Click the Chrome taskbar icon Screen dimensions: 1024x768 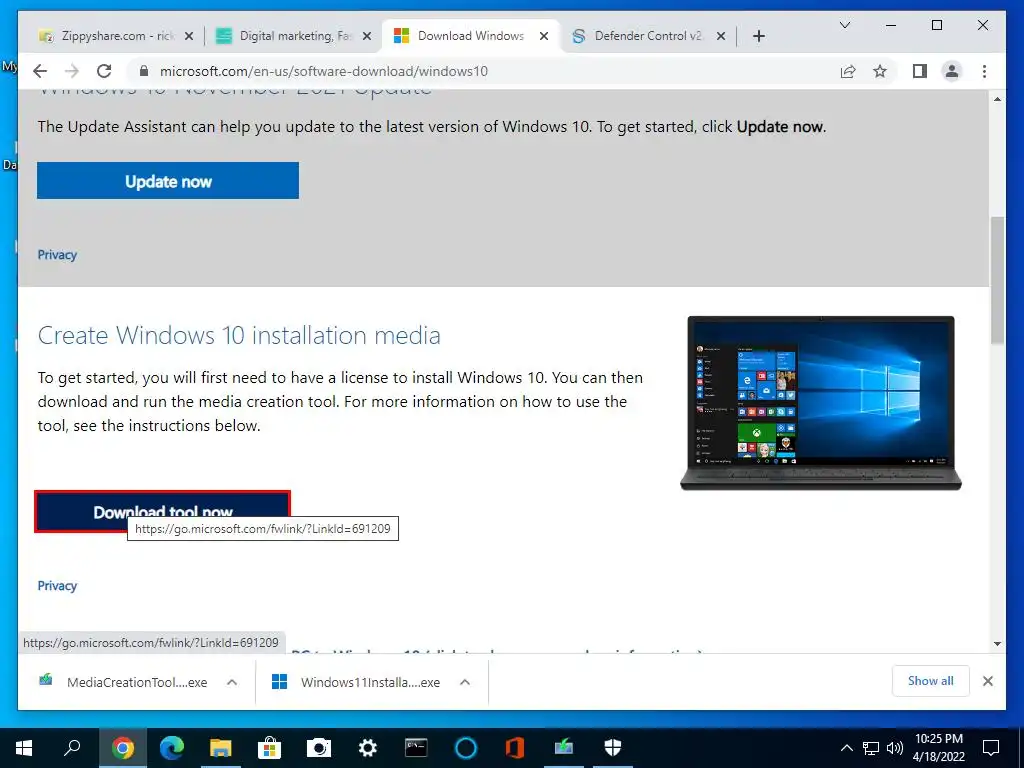(x=122, y=748)
